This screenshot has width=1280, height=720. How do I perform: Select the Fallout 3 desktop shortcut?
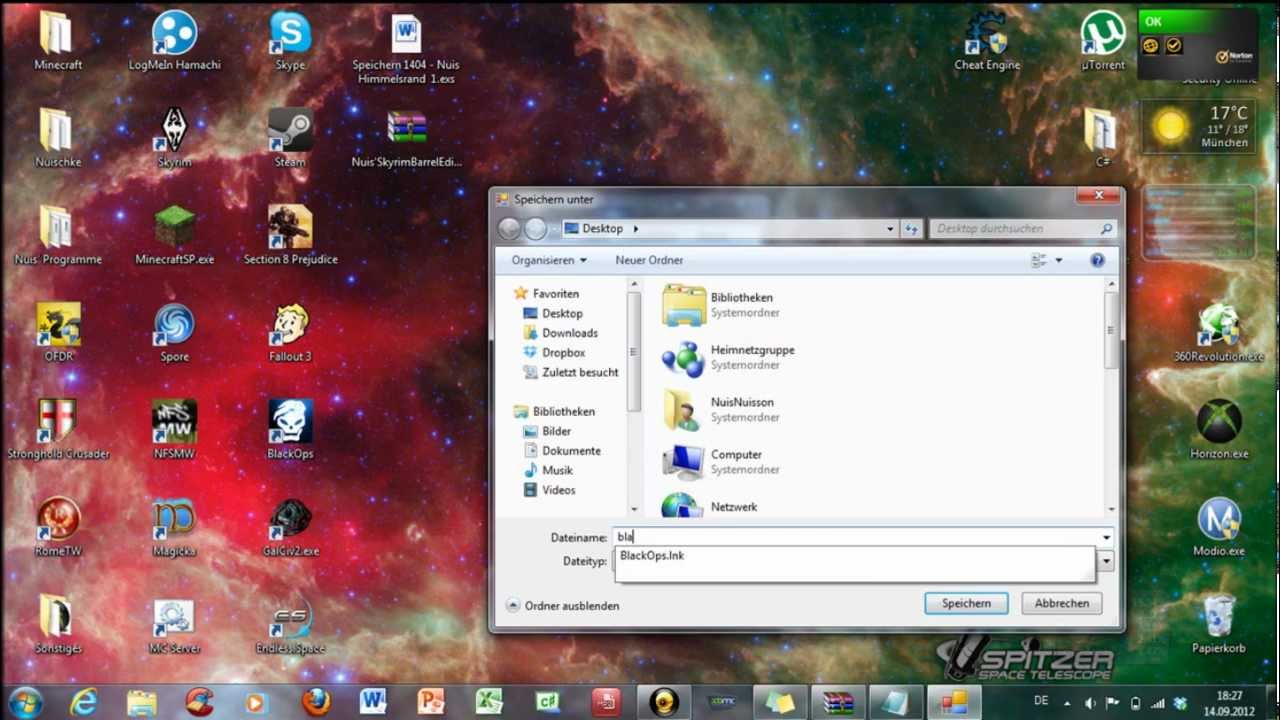point(290,332)
